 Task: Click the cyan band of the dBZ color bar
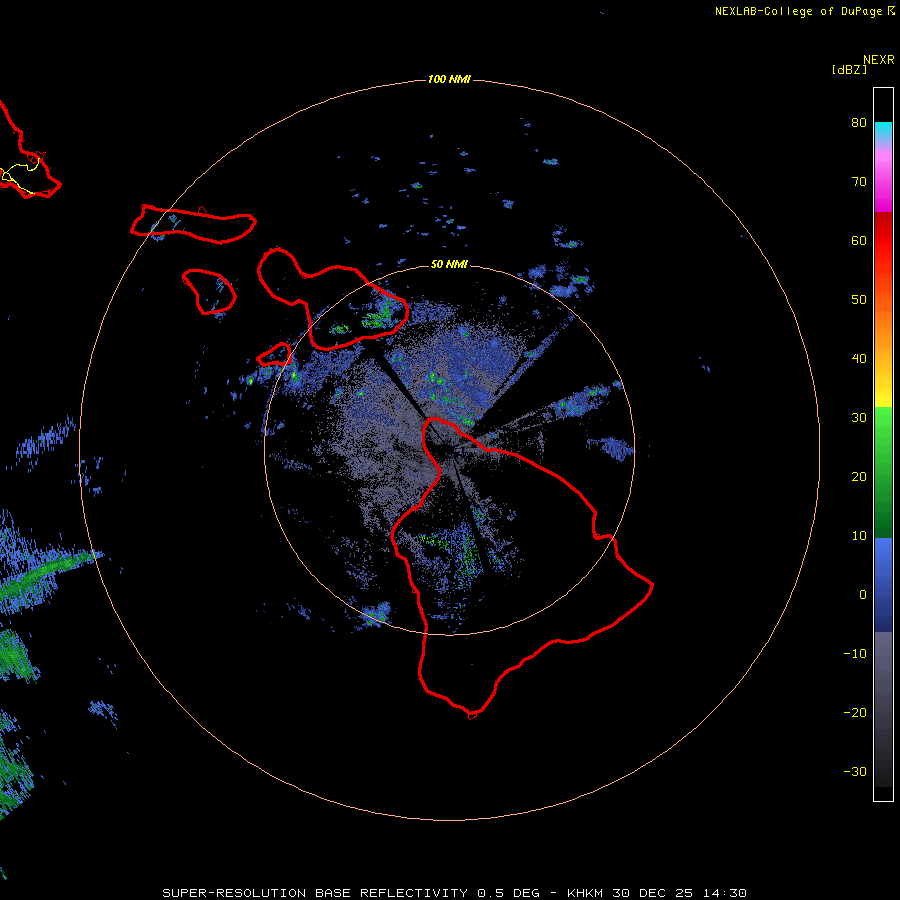883,130
